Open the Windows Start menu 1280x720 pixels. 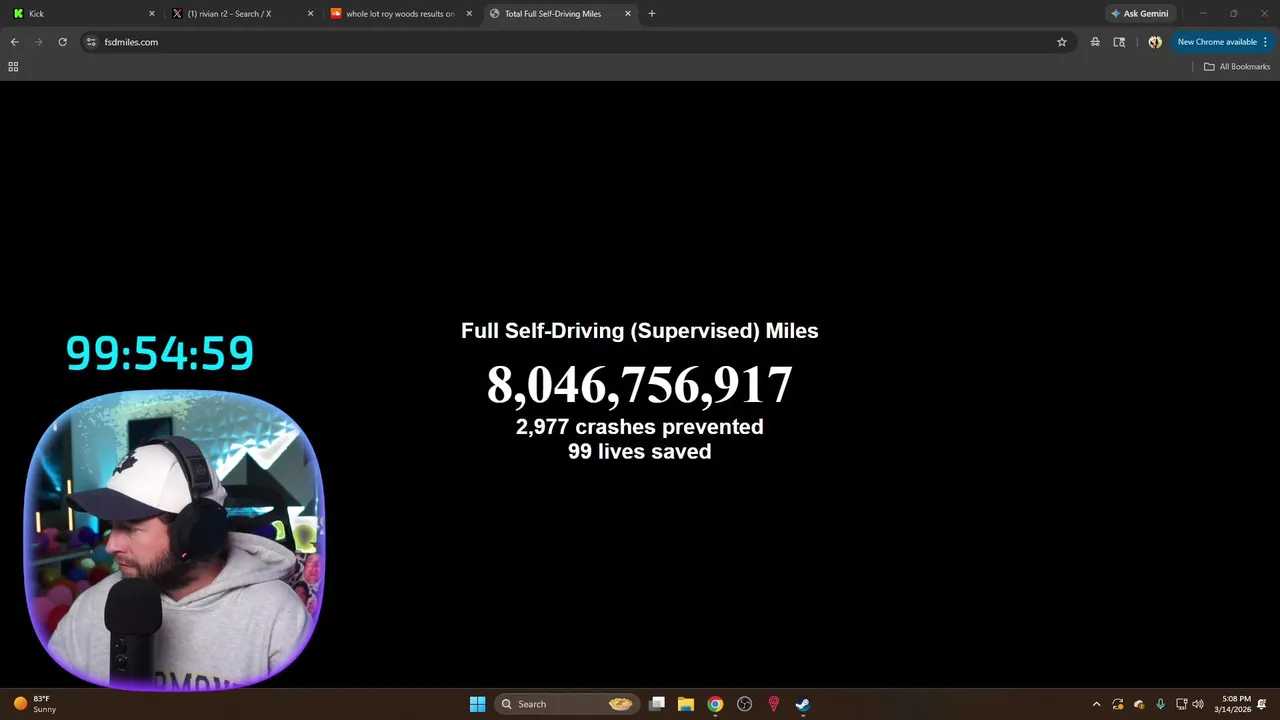[478, 704]
